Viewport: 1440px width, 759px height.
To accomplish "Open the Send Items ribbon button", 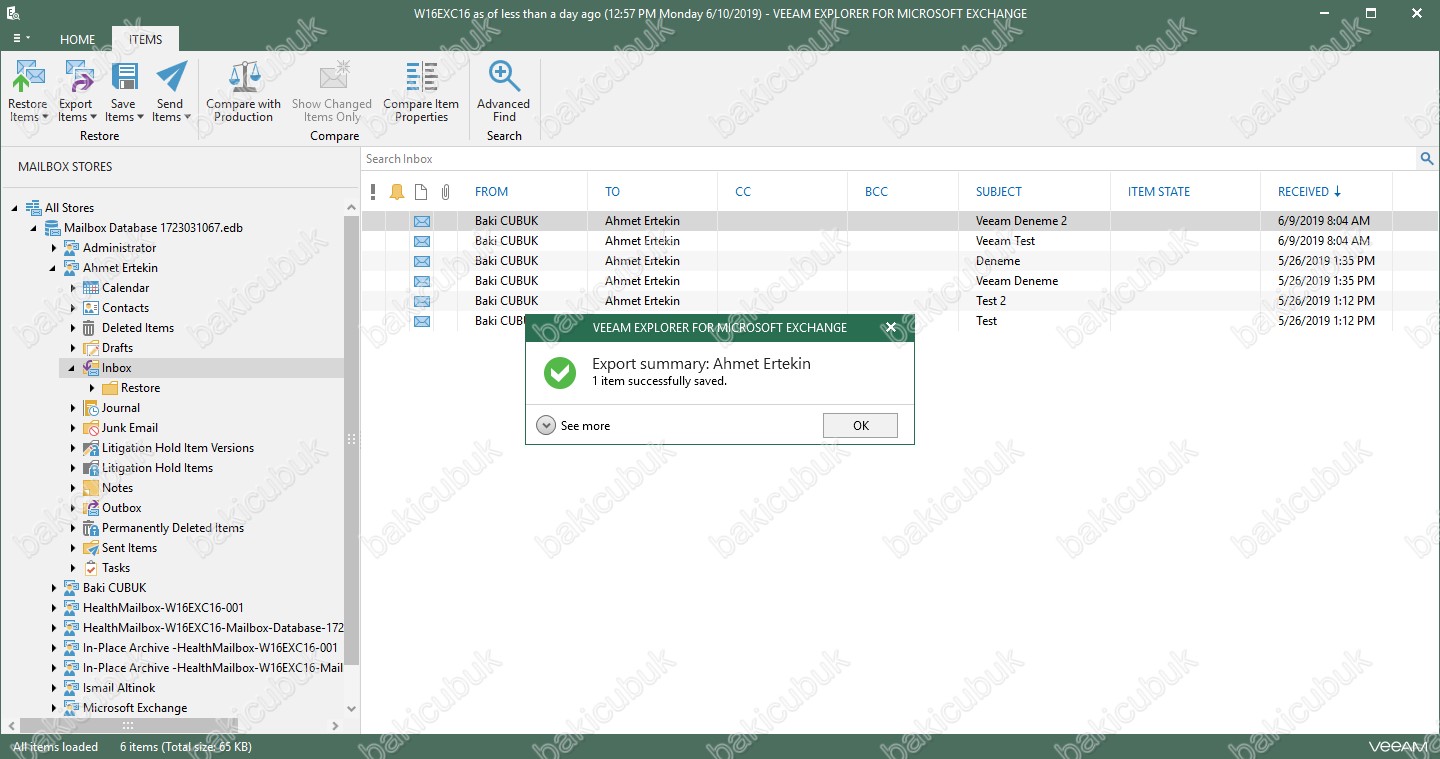I will [171, 91].
